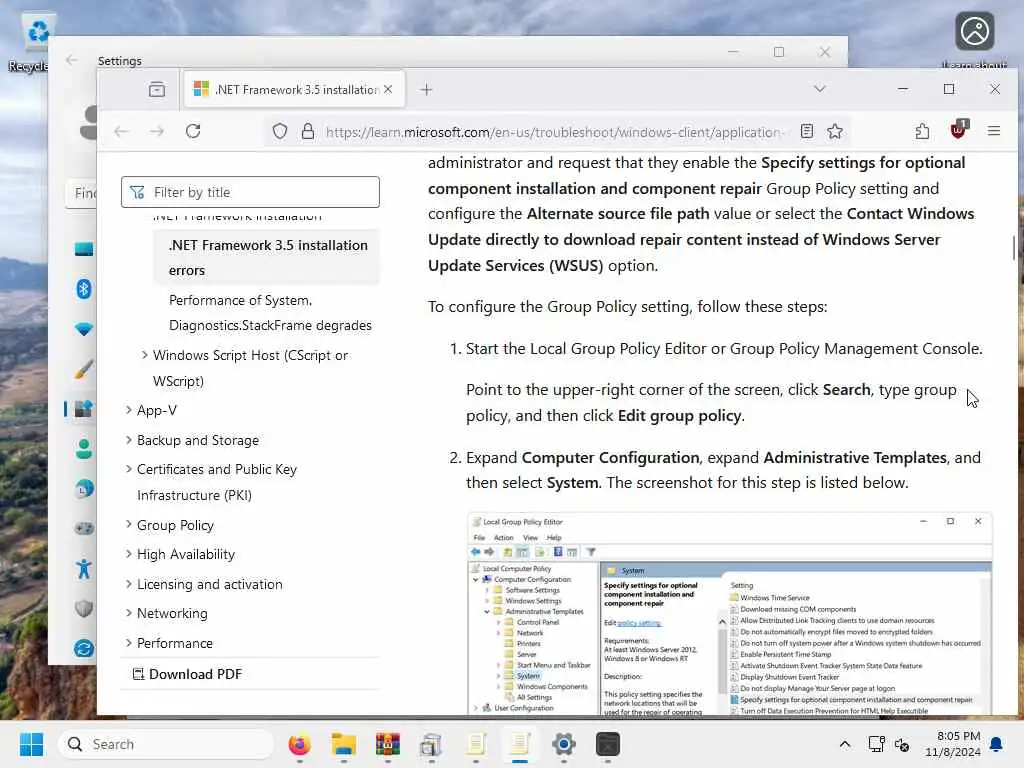Open System icon in Settings sidebar
1024x768 pixels.
[84, 249]
